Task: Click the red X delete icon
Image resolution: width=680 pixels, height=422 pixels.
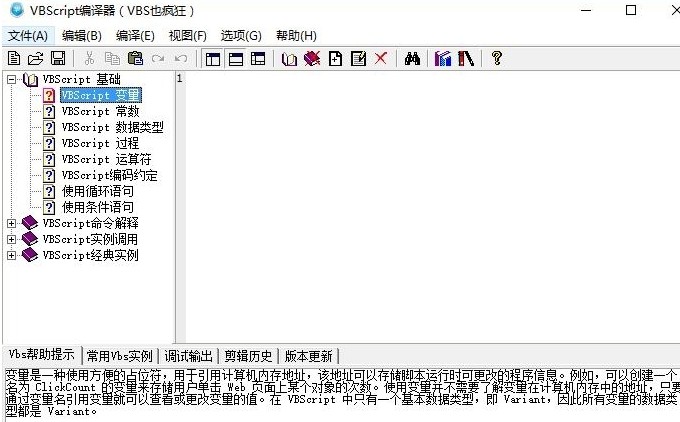Action: click(x=380, y=59)
